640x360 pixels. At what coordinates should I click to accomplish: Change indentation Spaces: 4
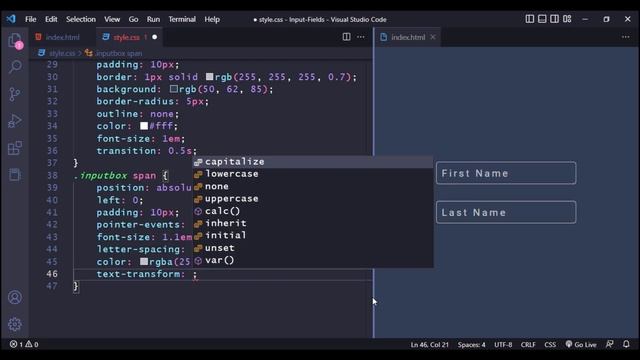click(471, 344)
